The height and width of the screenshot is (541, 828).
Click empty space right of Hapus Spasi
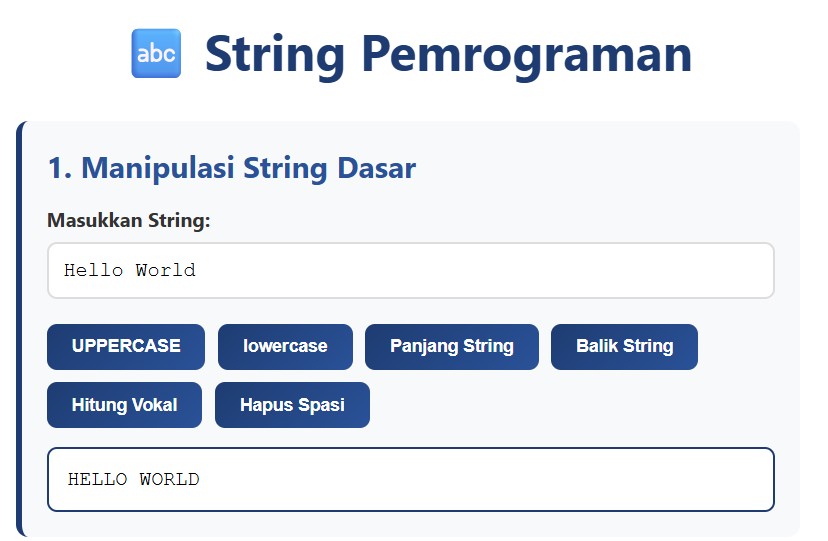570,405
